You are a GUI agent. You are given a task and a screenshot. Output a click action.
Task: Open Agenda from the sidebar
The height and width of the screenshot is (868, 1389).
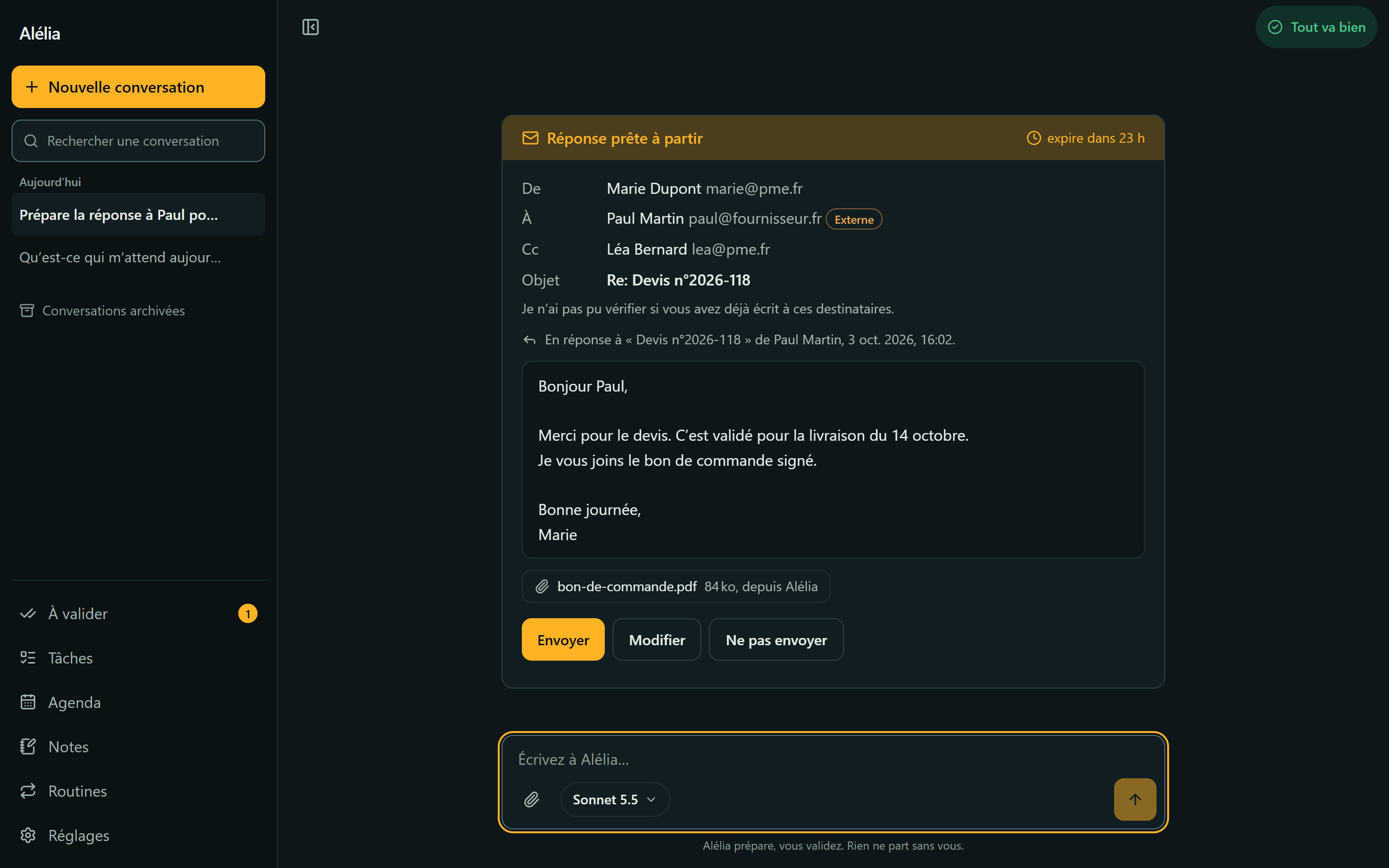click(x=138, y=702)
